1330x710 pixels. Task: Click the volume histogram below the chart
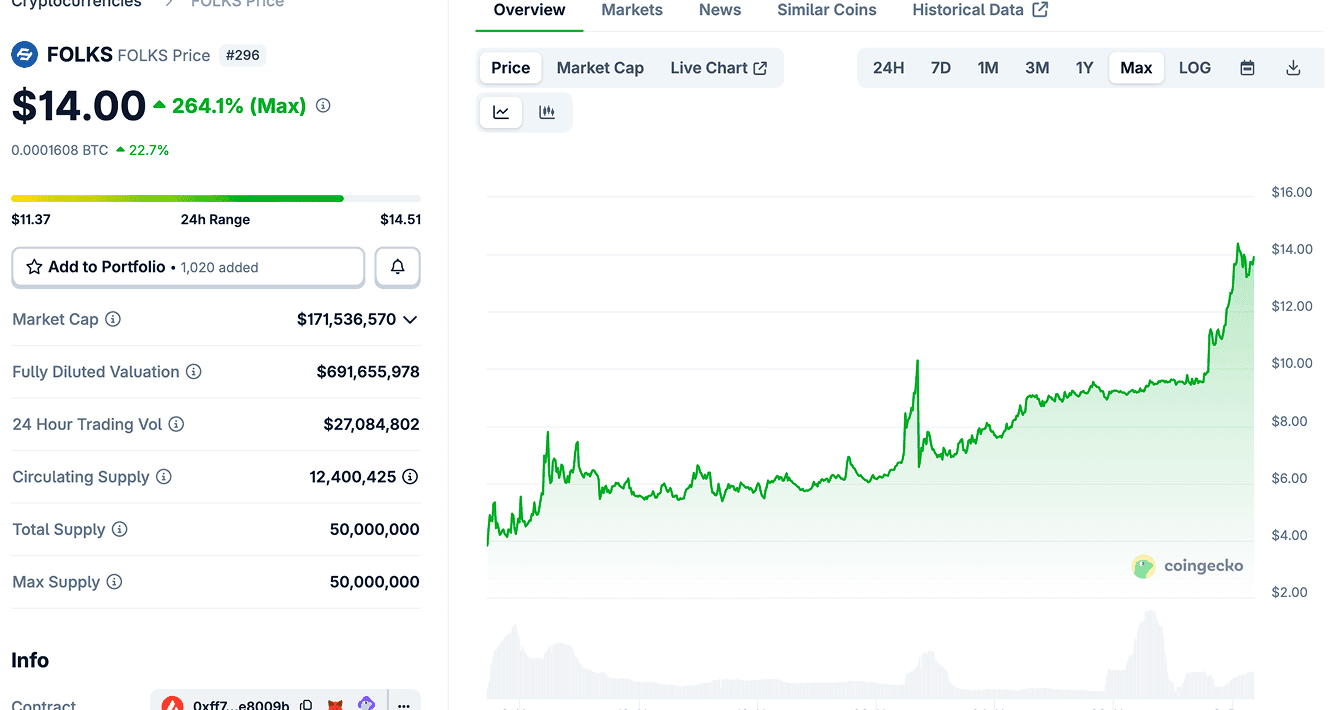[x=870, y=657]
